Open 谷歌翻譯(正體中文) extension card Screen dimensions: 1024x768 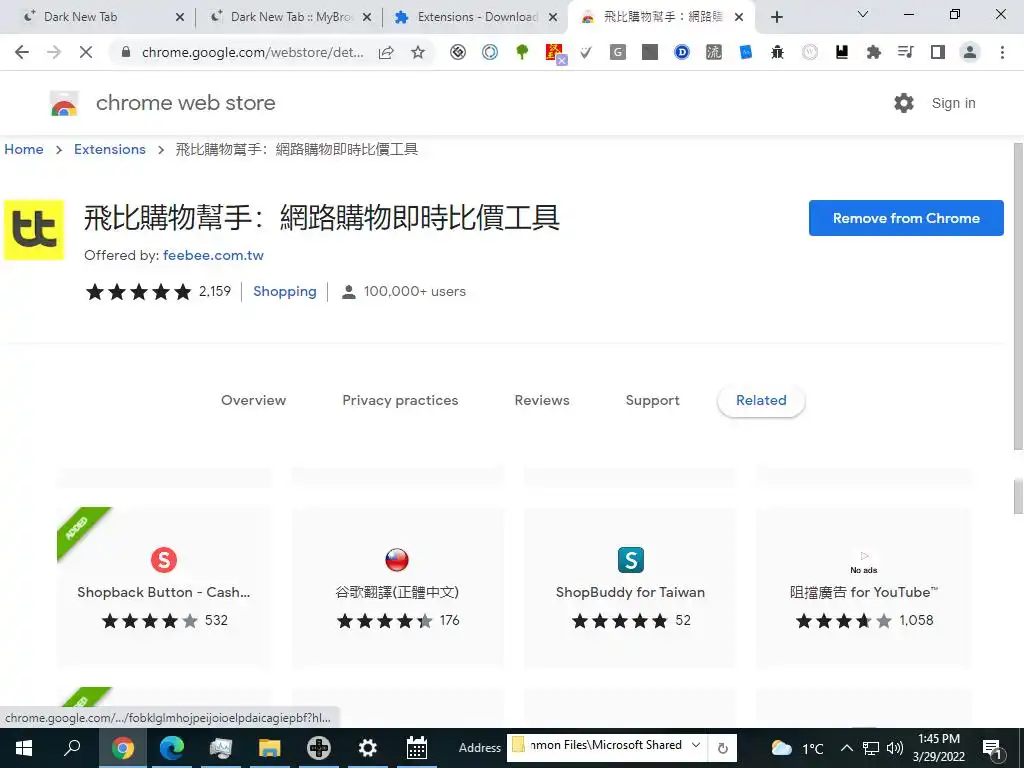397,588
